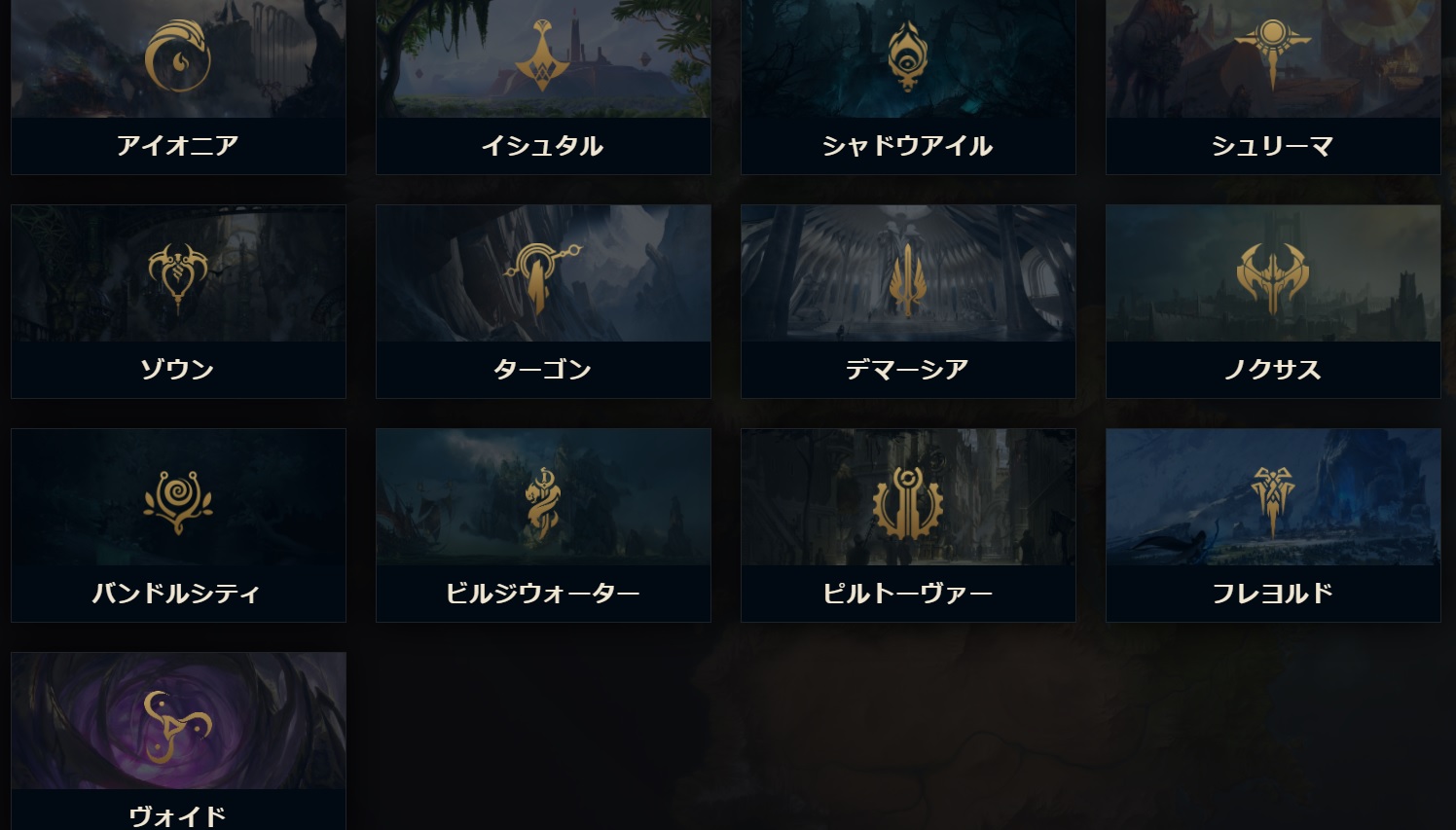Go to the ノクサス region label
This screenshot has height=830, width=1456.
[1273, 370]
